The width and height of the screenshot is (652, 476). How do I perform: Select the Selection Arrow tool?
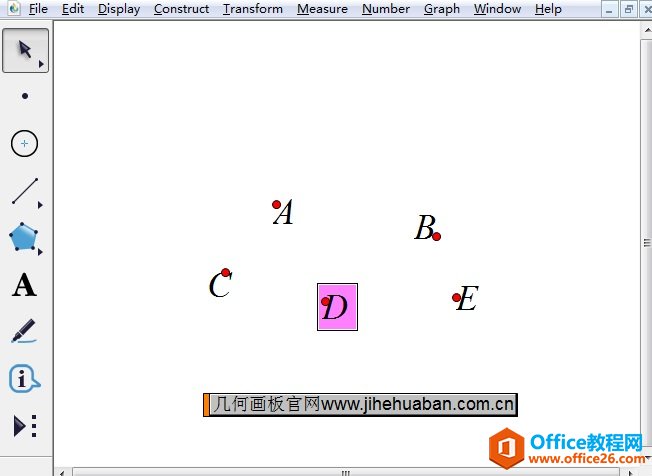[x=25, y=50]
